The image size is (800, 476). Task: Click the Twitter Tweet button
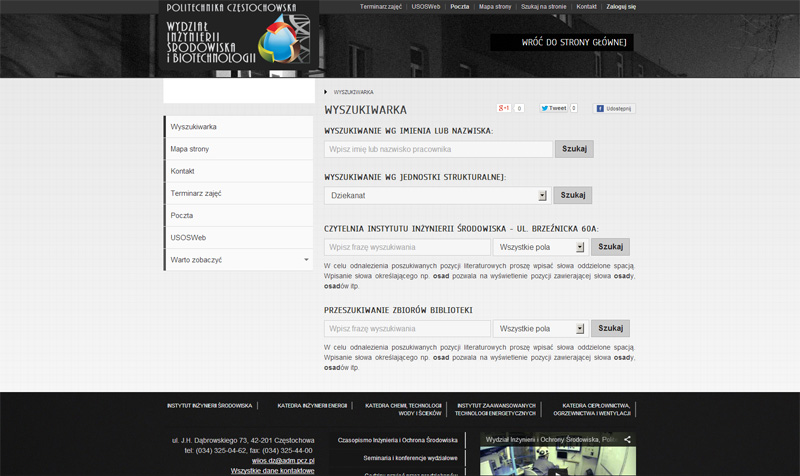pos(554,108)
